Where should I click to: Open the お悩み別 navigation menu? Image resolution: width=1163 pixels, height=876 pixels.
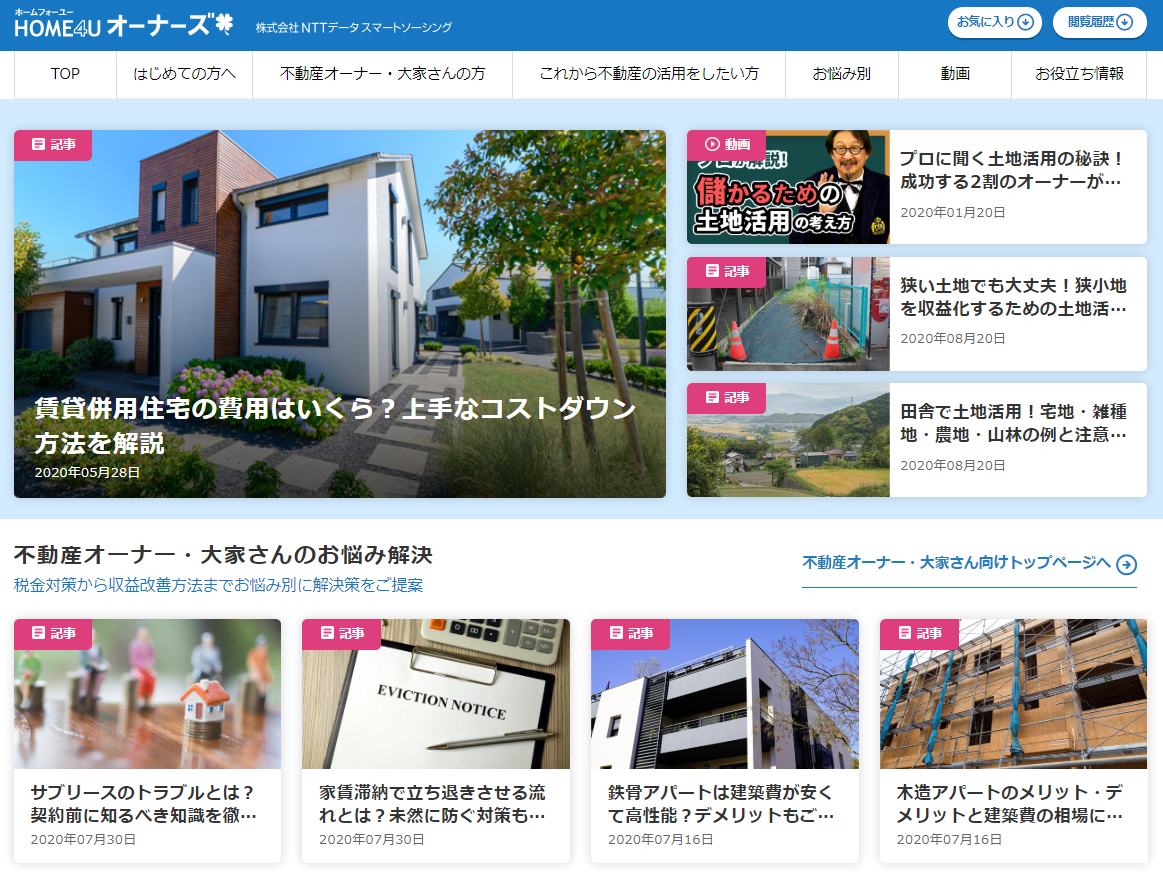click(841, 73)
